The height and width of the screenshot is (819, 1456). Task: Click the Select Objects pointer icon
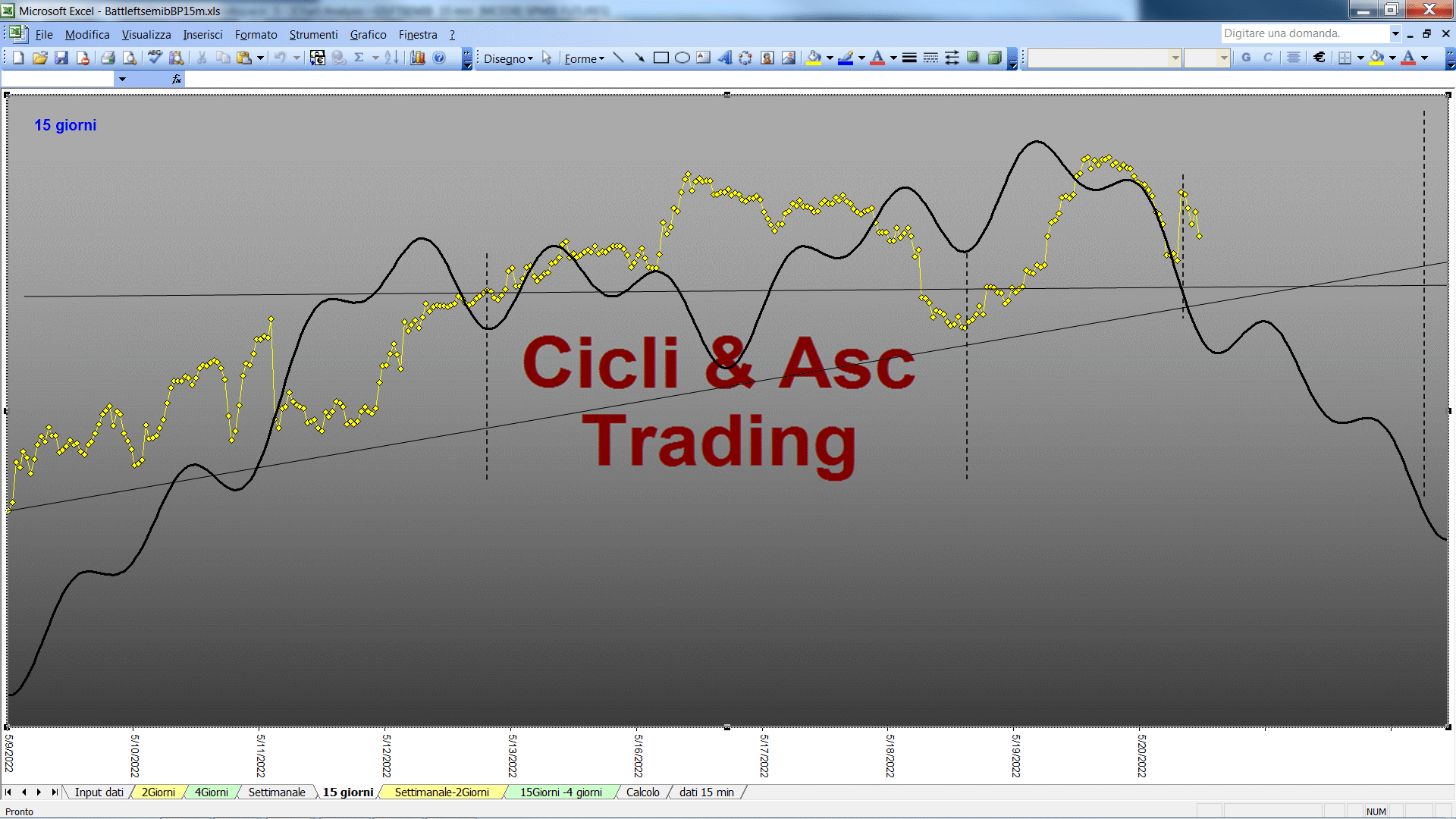click(547, 58)
